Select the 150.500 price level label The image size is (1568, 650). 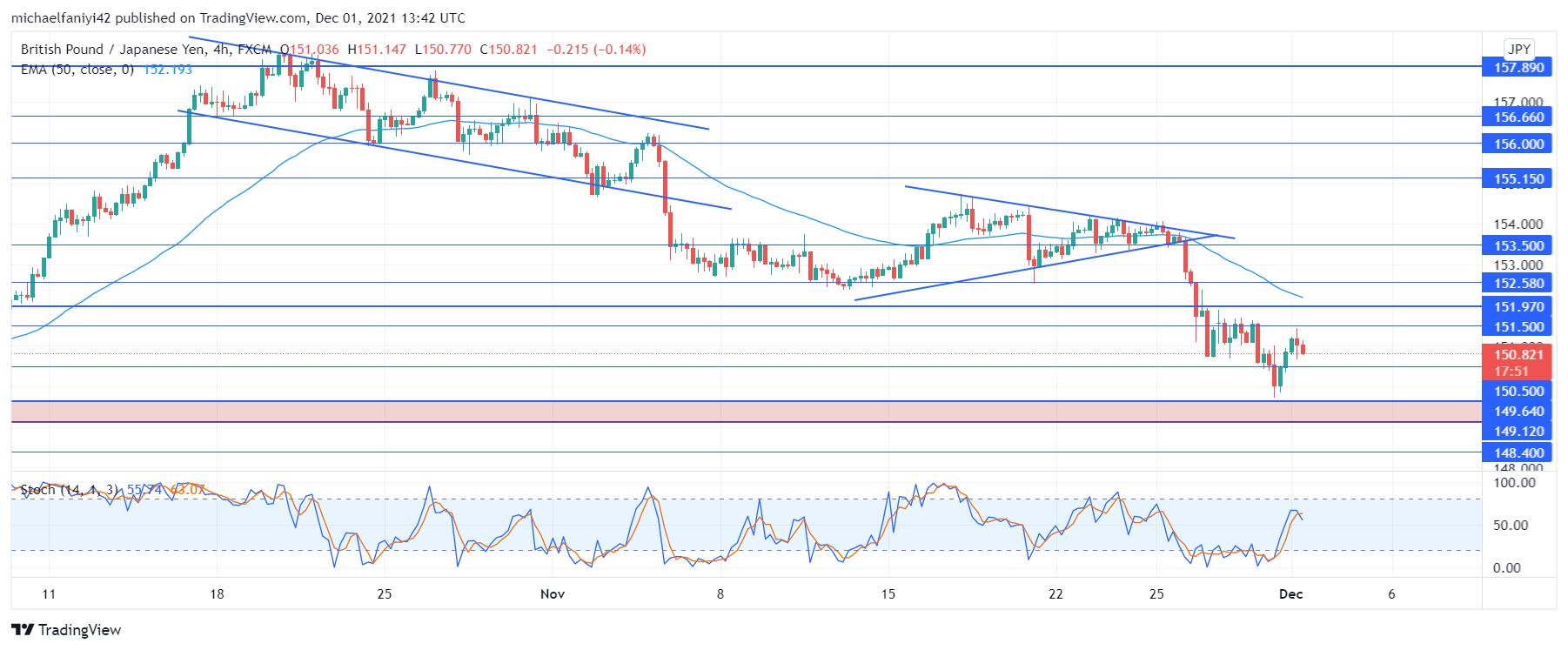[x=1517, y=391]
